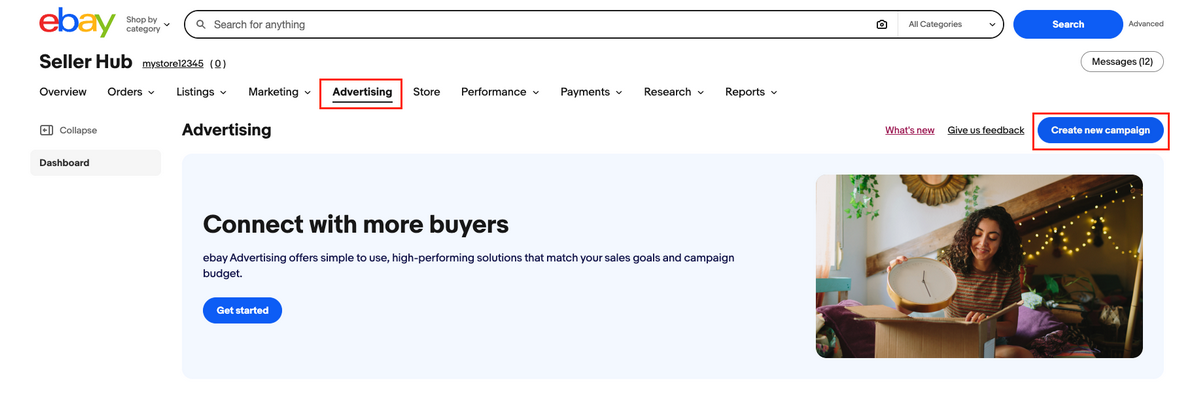Click the eBay logo
The width and height of the screenshot is (1200, 404).
pos(77,23)
